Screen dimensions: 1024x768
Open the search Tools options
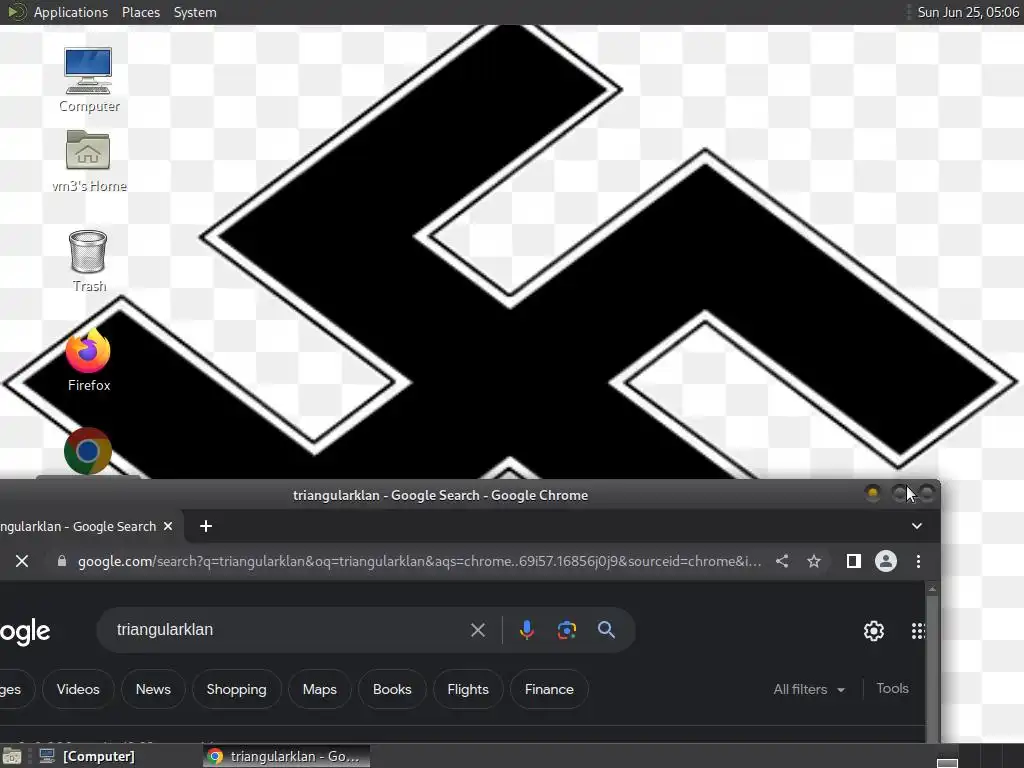coord(892,688)
